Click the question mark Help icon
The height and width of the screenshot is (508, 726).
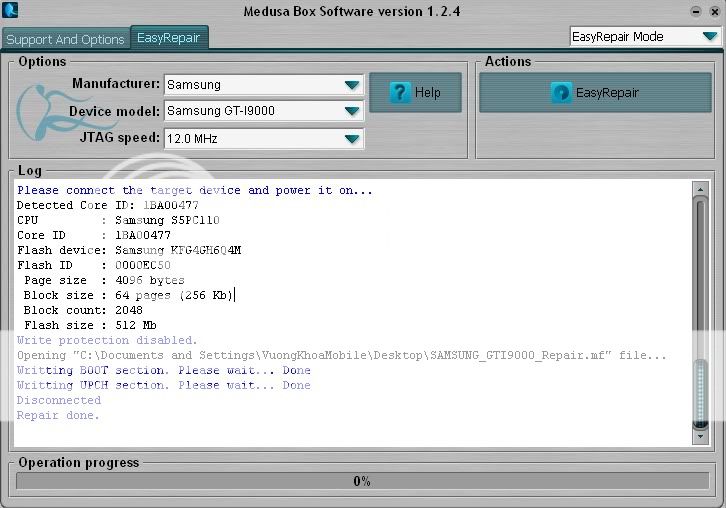[400, 93]
